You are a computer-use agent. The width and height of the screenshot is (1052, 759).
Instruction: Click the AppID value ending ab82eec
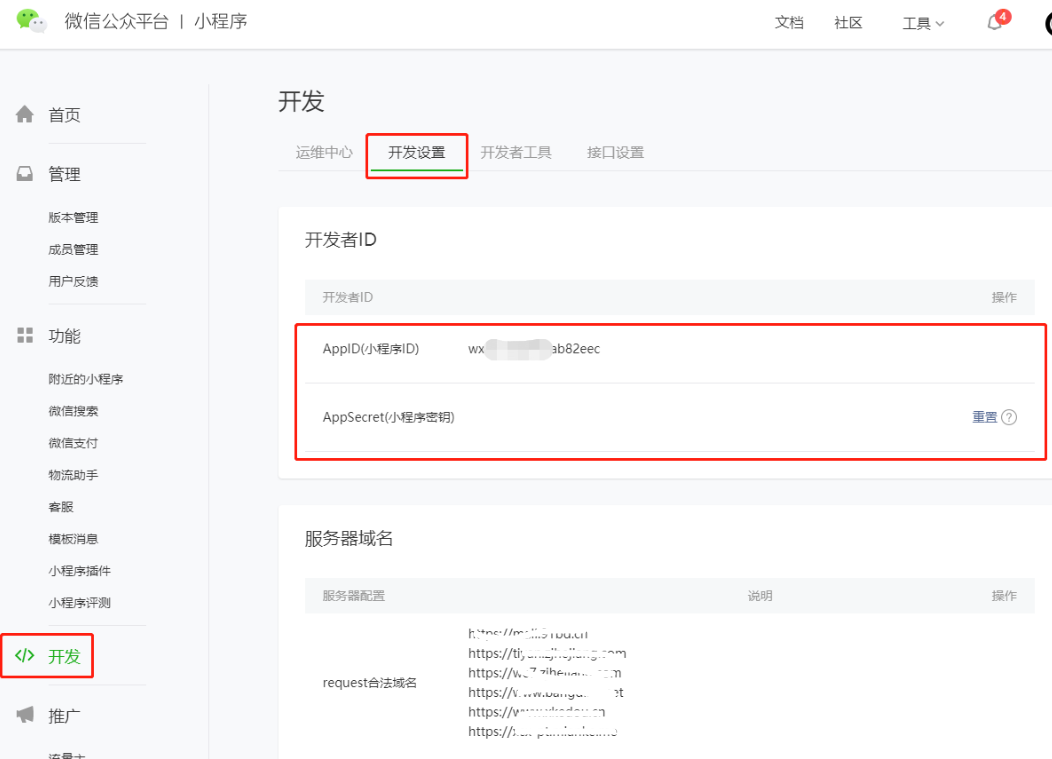(x=534, y=349)
